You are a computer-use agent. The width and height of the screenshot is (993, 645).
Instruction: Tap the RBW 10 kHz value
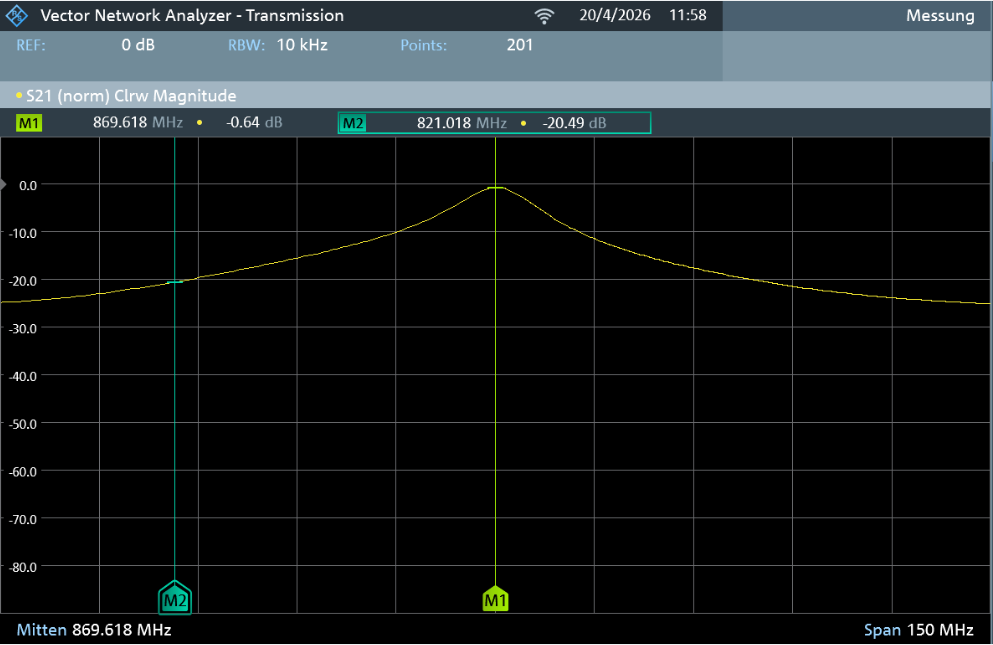[x=302, y=45]
